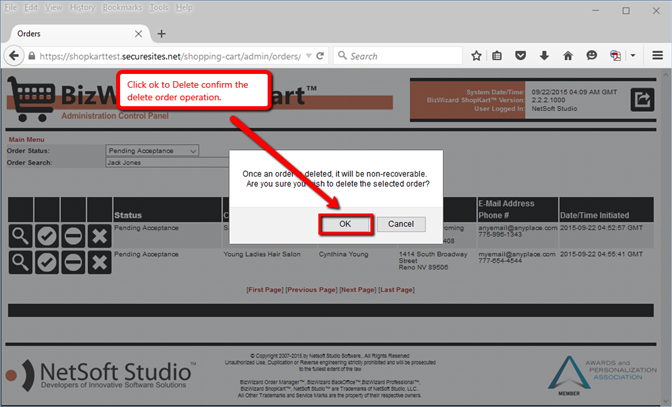Screen dimensions: 672x407
Task: Go to the browser home icon
Action: (x=568, y=56)
